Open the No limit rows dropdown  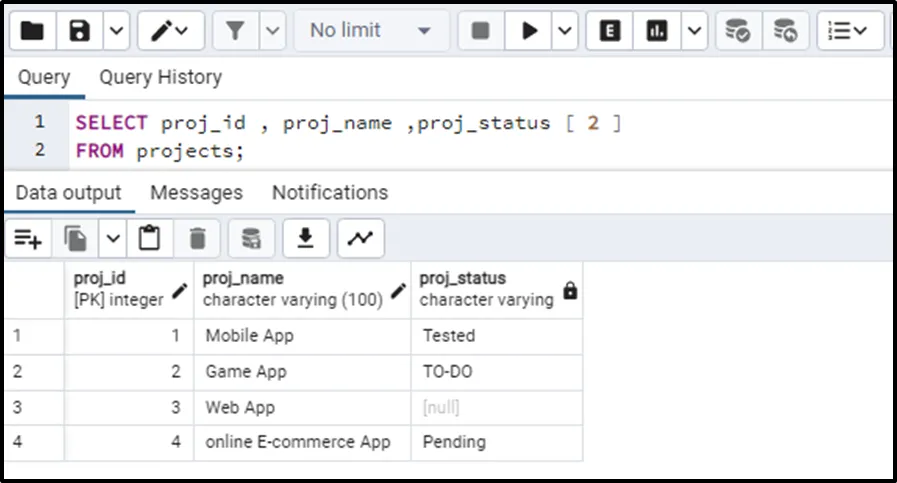pos(370,31)
